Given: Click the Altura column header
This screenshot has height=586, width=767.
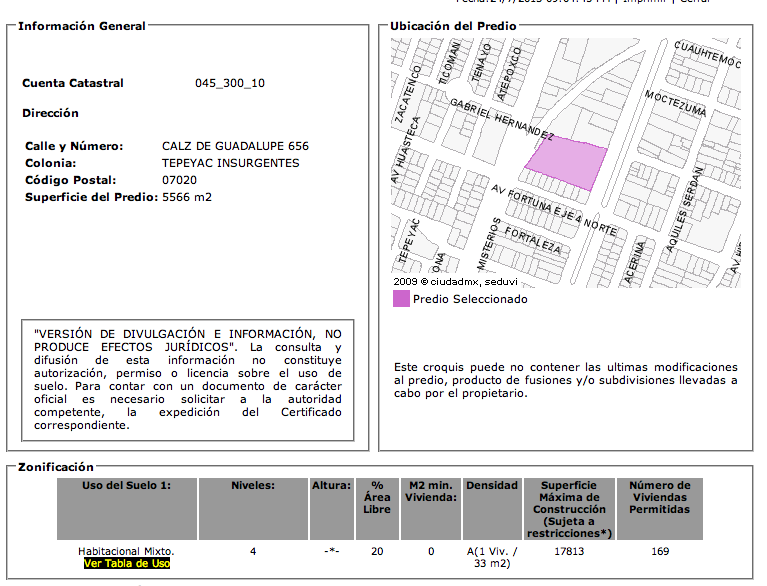Looking at the screenshot, I should coord(332,509).
